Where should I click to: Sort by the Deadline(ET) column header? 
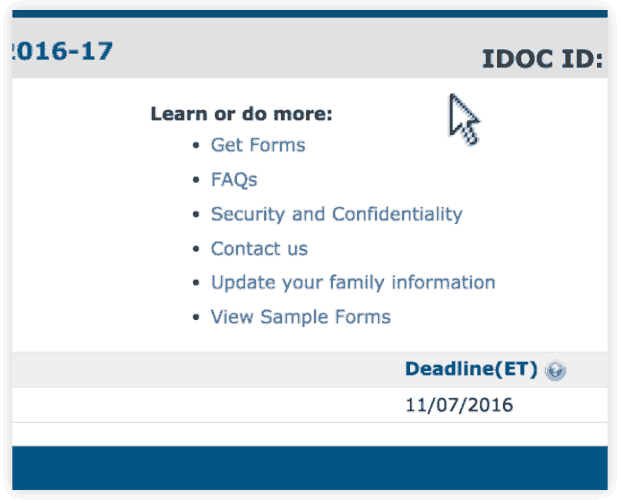471,370
